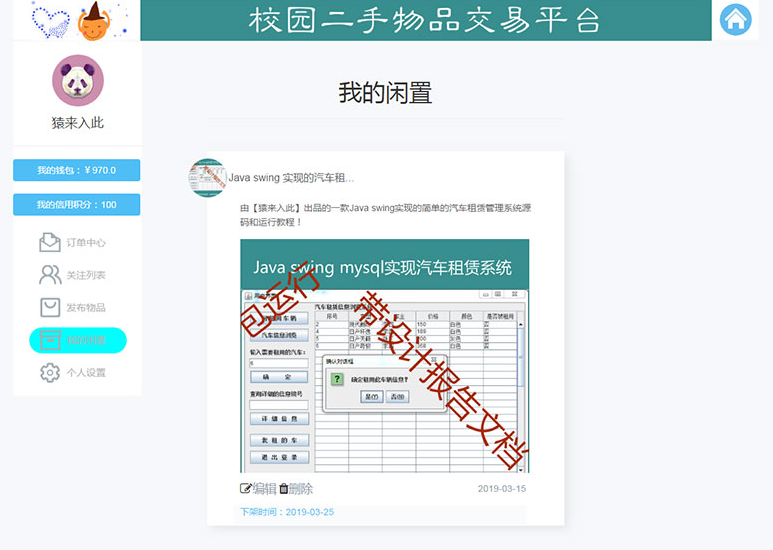Image resolution: width=773 pixels, height=550 pixels.
Task: Open following list people icon
Action: 50,275
